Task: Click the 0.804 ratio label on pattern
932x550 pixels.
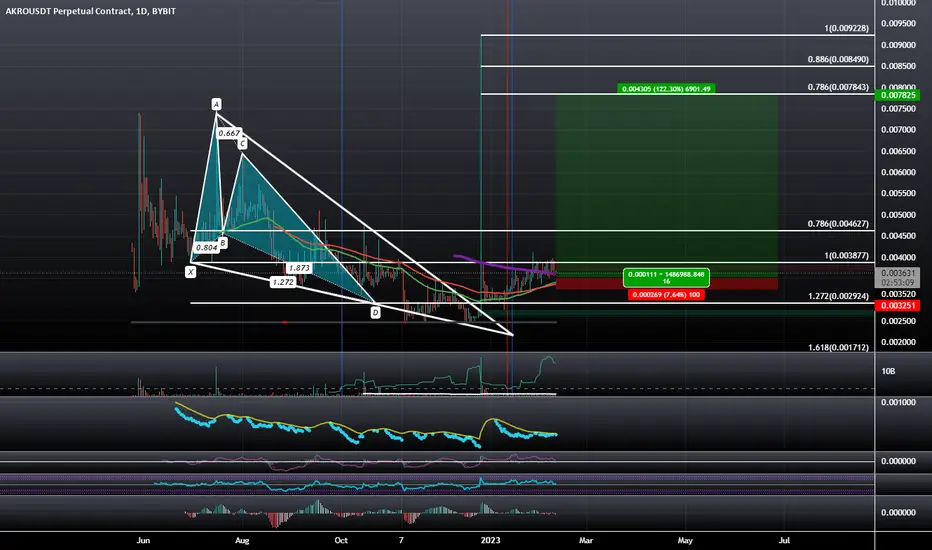Action: pos(206,247)
